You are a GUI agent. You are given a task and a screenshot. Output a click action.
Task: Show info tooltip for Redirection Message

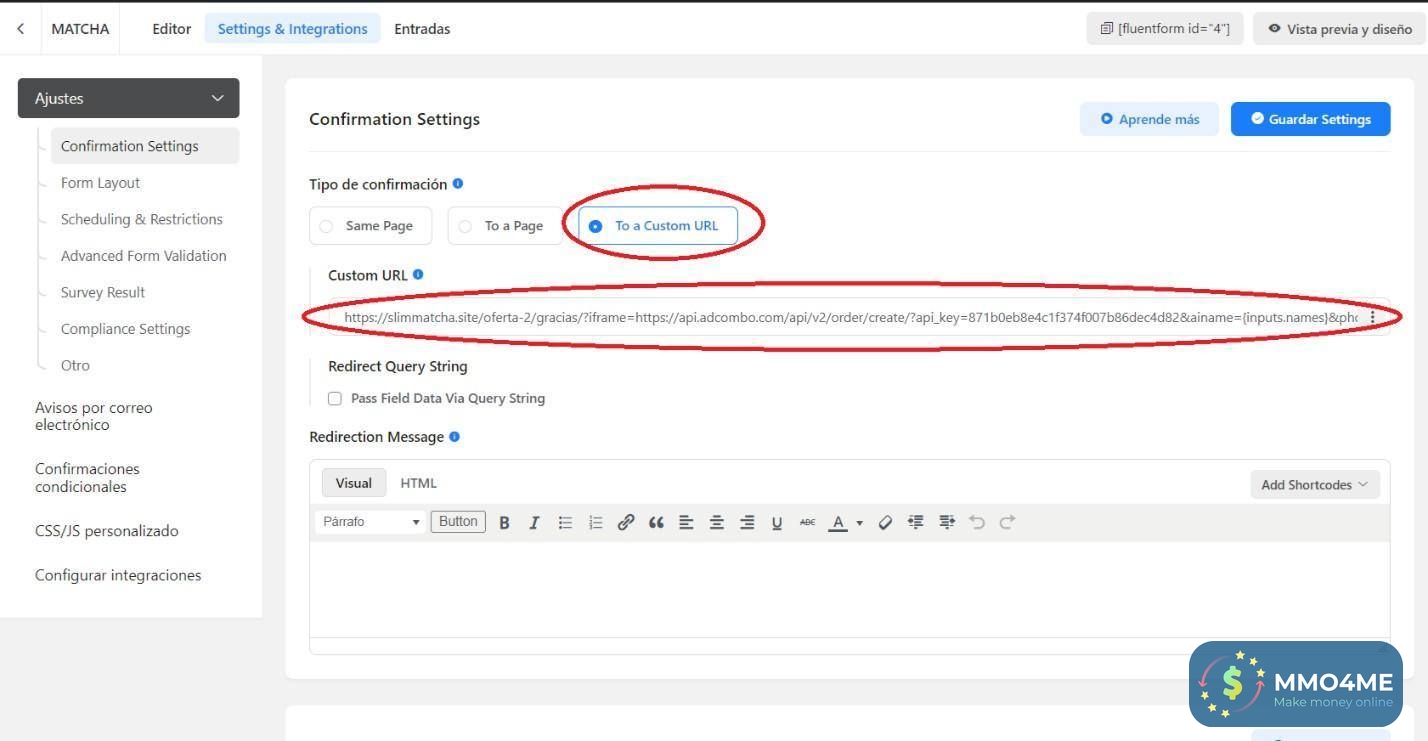(x=454, y=437)
